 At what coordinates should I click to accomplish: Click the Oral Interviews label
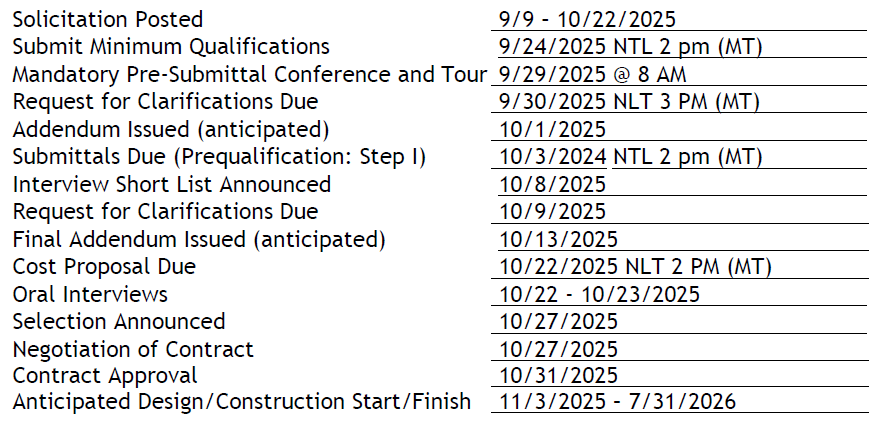coord(90,294)
